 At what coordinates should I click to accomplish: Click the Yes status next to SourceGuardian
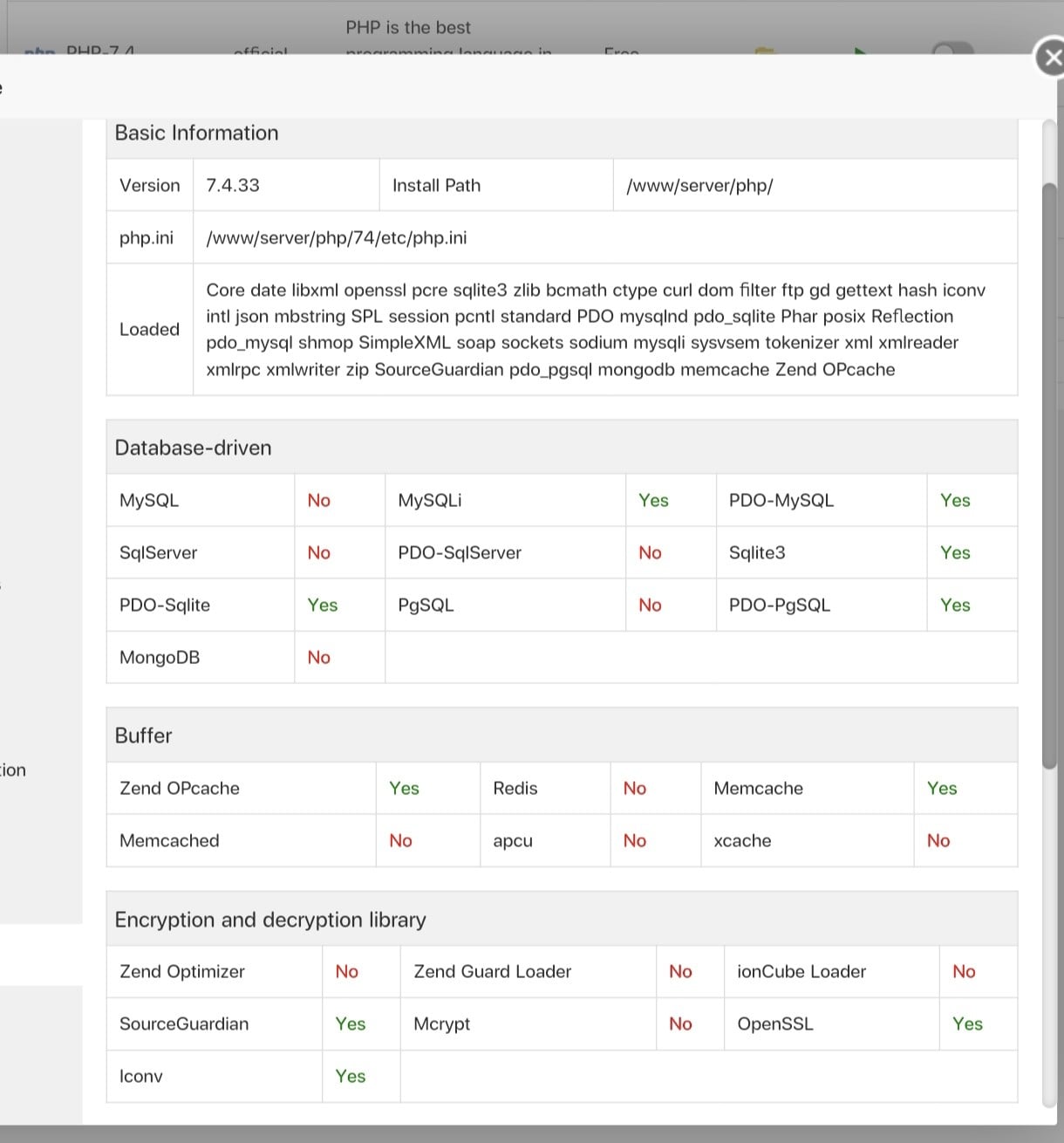coord(351,1023)
